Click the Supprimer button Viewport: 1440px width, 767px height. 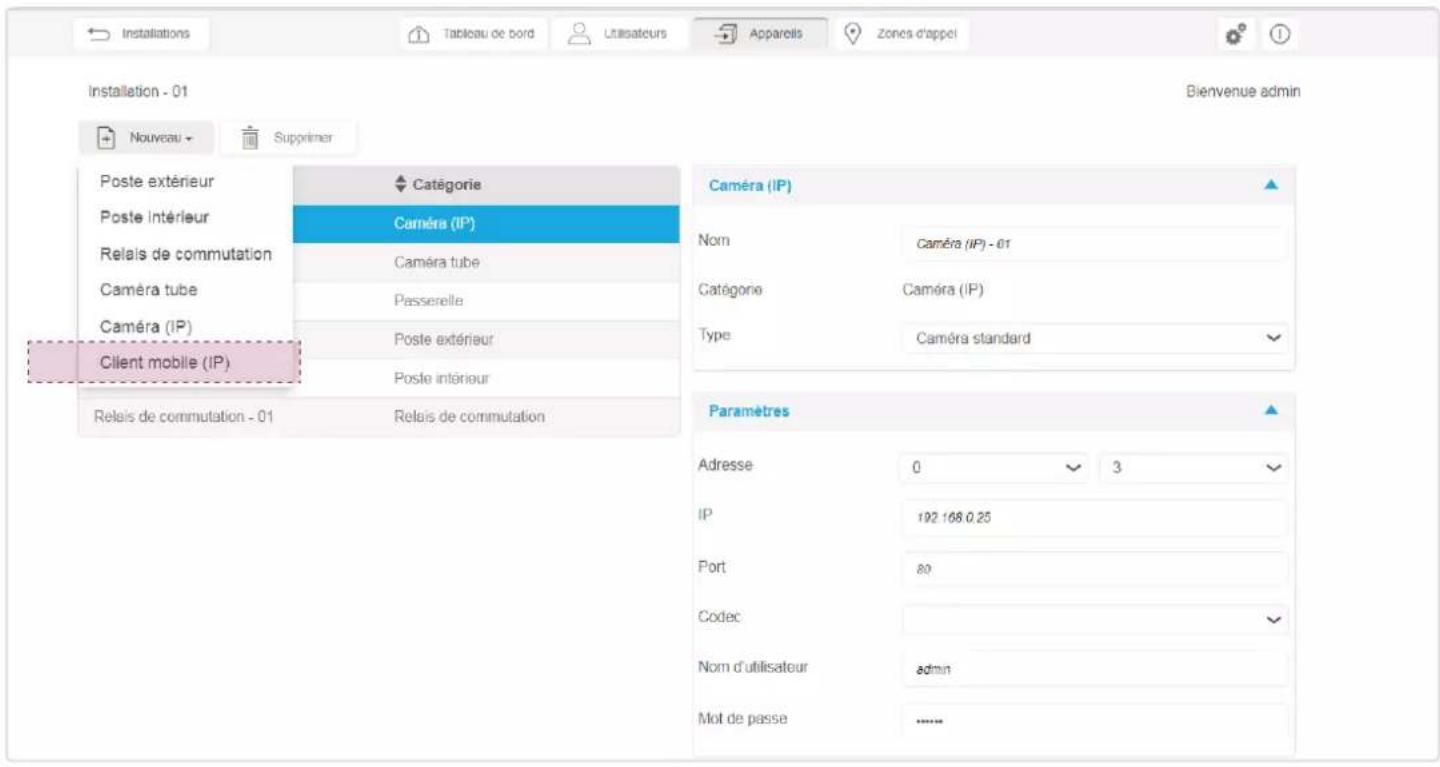pyautogui.click(x=287, y=138)
